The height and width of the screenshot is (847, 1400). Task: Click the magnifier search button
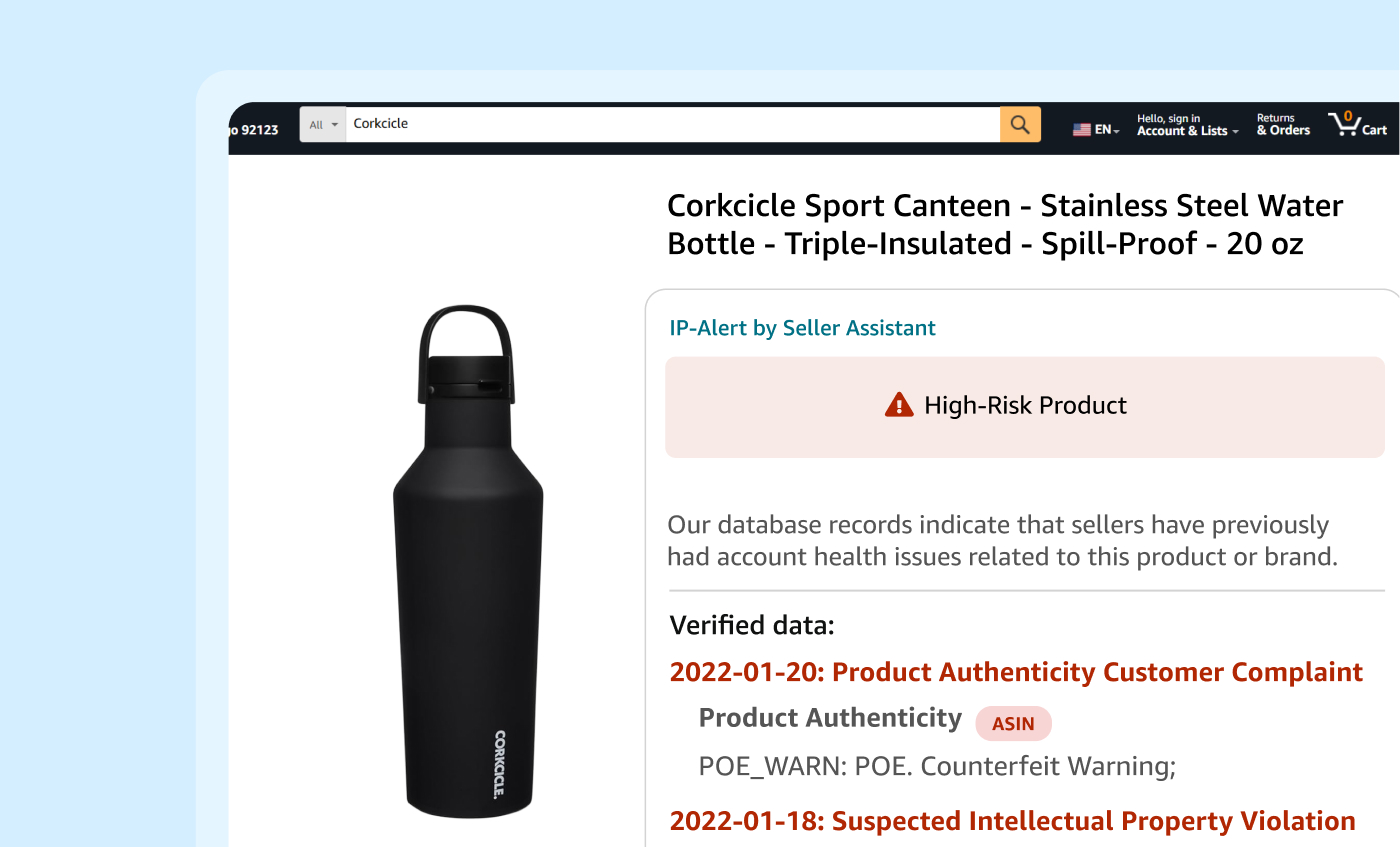coord(1020,125)
